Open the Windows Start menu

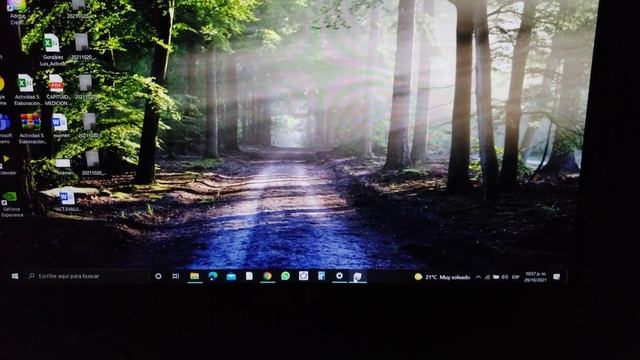click(x=15, y=276)
